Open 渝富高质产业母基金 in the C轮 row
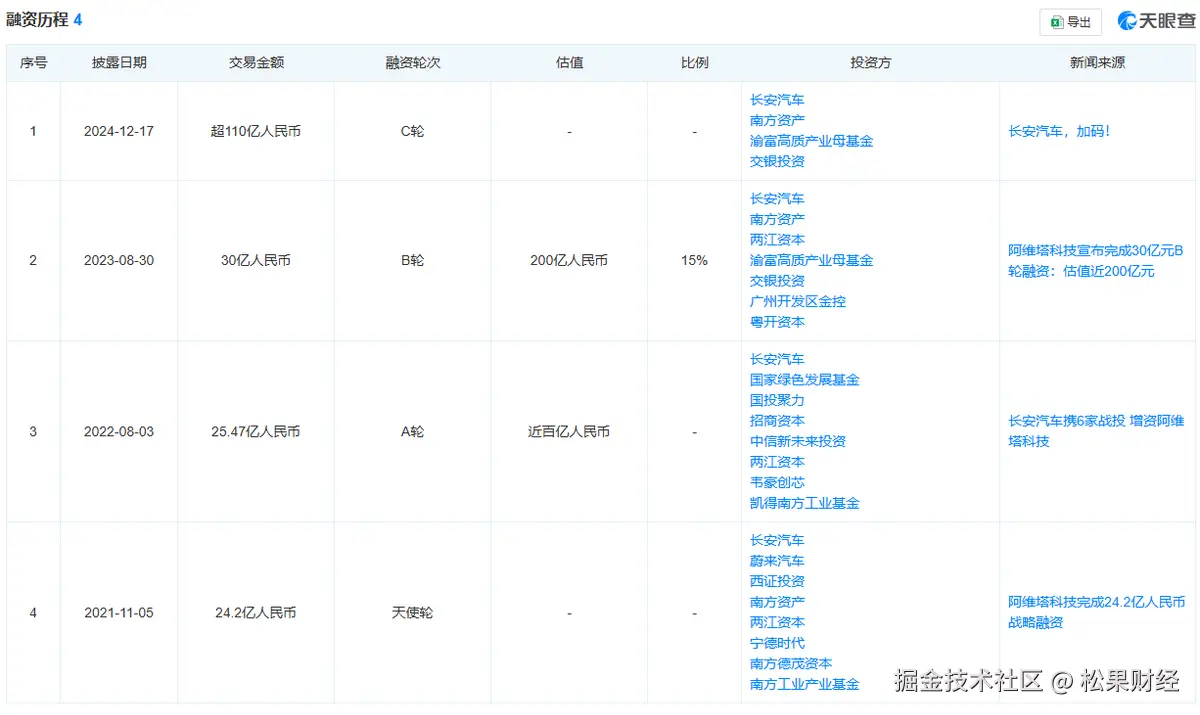 pos(811,141)
